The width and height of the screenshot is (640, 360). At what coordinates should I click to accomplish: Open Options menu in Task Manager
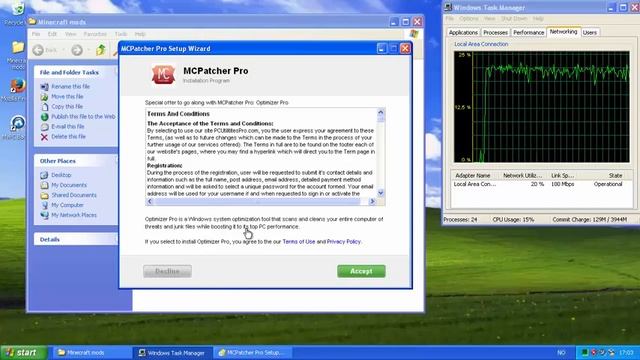469,19
